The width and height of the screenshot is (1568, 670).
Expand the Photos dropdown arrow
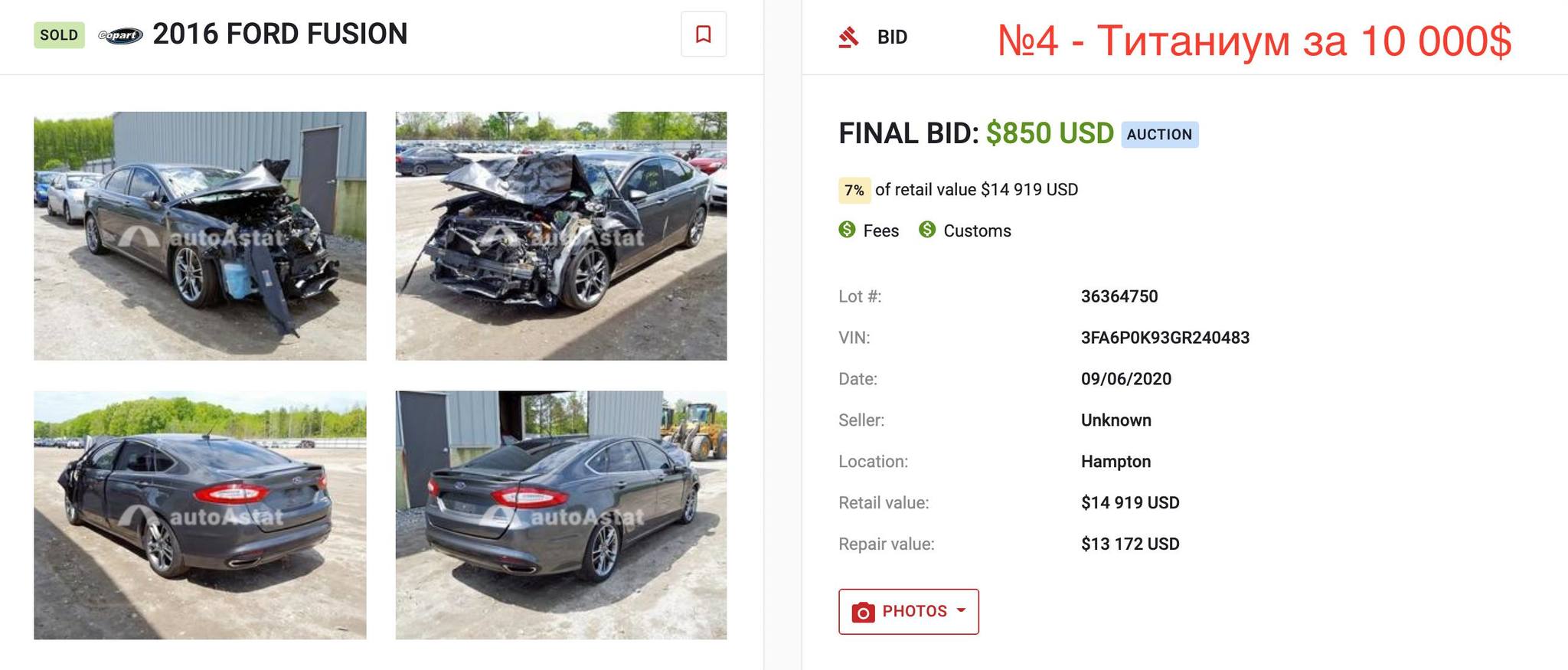[961, 610]
